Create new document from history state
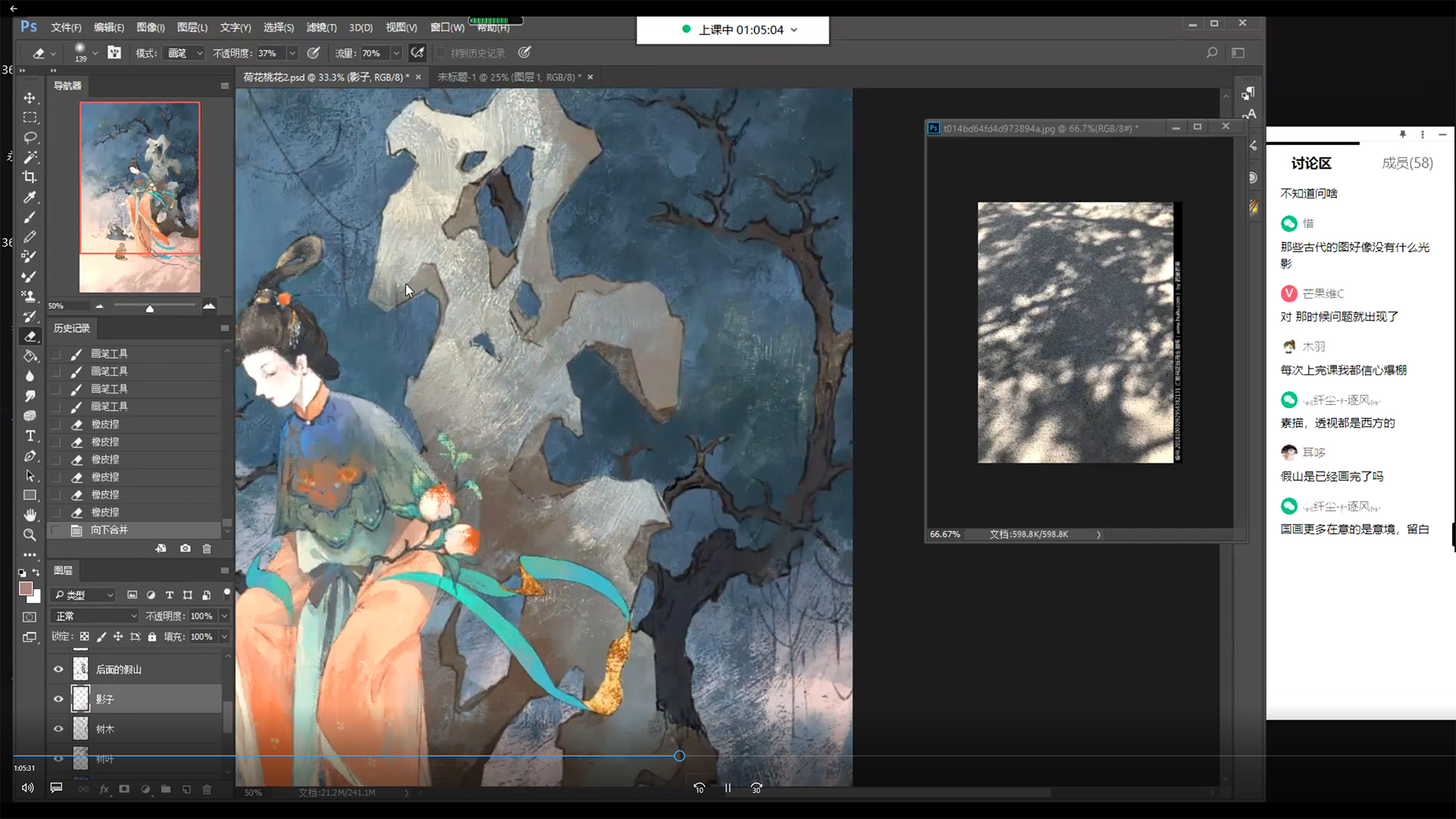Image resolution: width=1456 pixels, height=819 pixels. tap(161, 548)
